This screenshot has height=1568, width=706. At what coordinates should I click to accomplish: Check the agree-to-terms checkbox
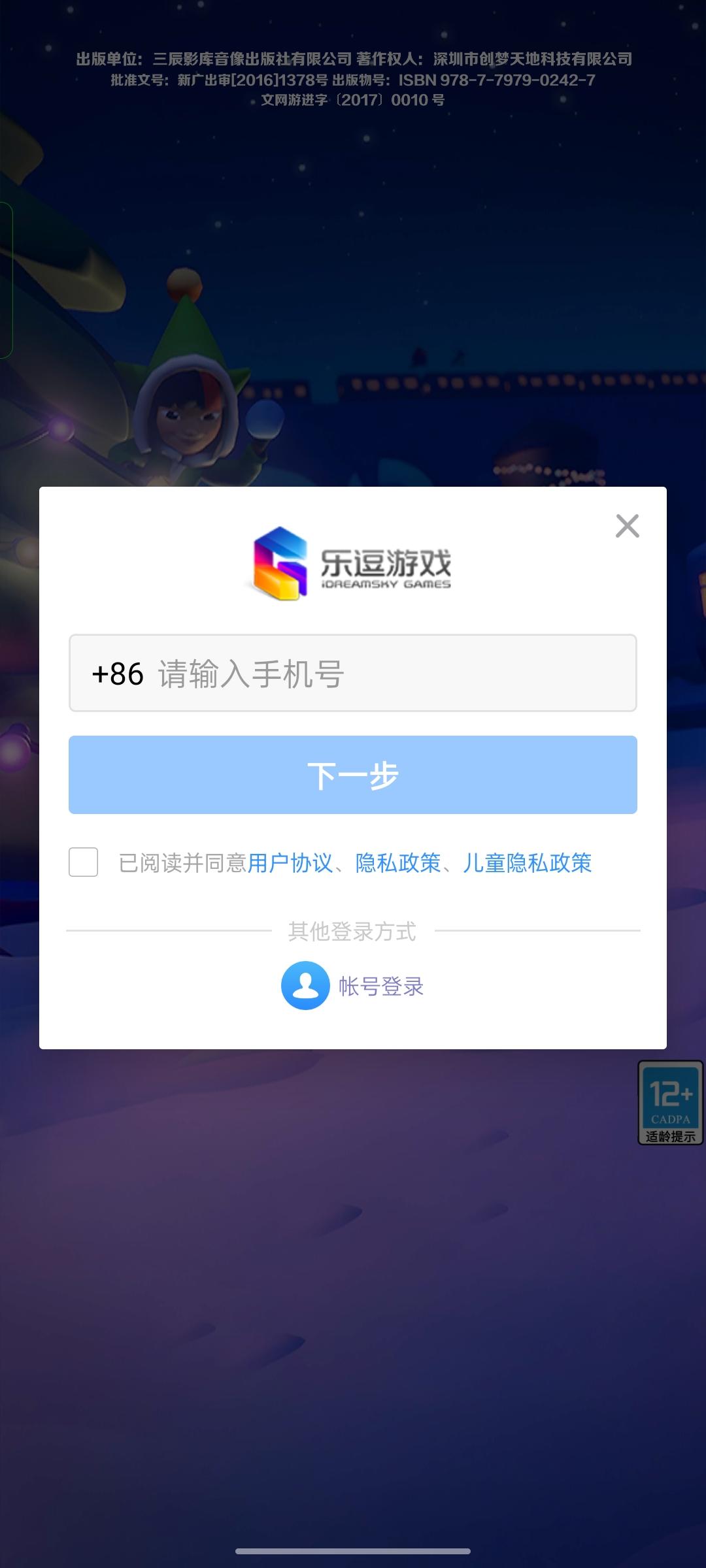tap(84, 862)
